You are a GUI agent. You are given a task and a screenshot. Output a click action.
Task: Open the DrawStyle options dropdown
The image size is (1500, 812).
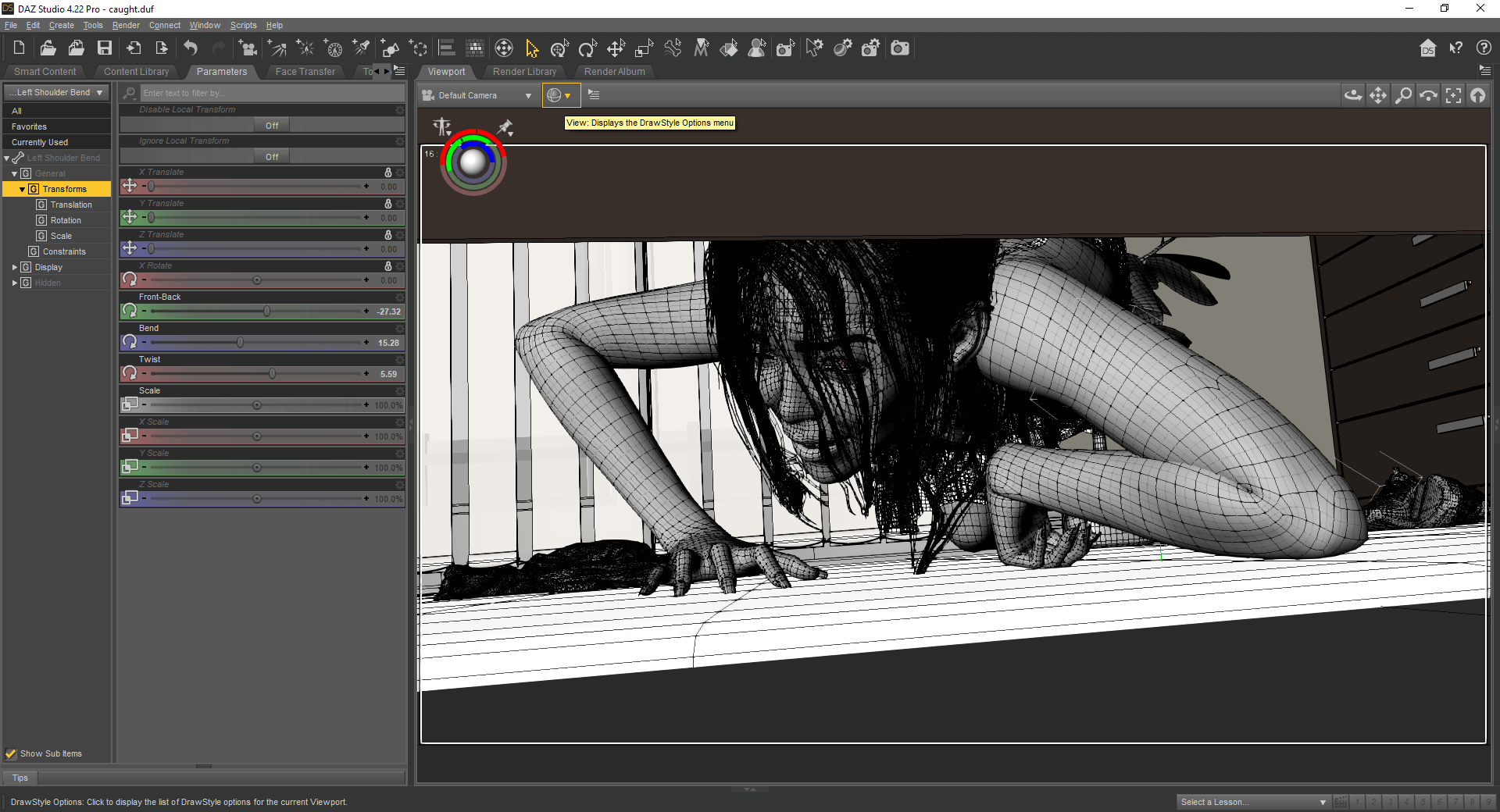click(x=561, y=95)
